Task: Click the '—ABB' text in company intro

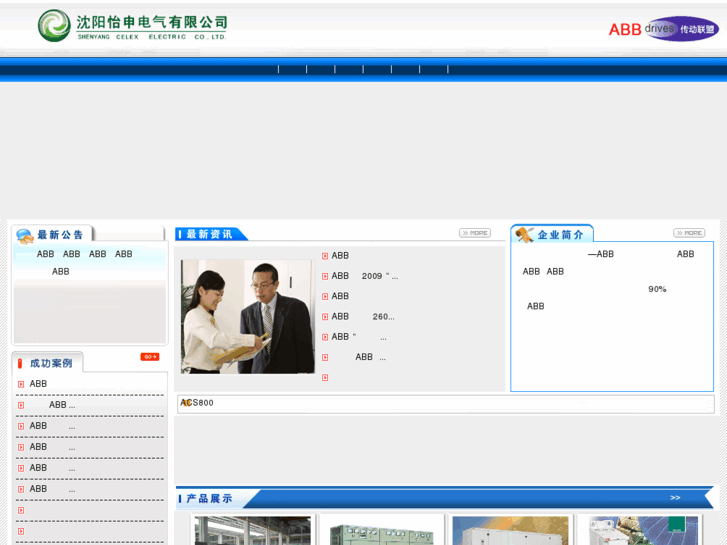Action: tap(600, 254)
